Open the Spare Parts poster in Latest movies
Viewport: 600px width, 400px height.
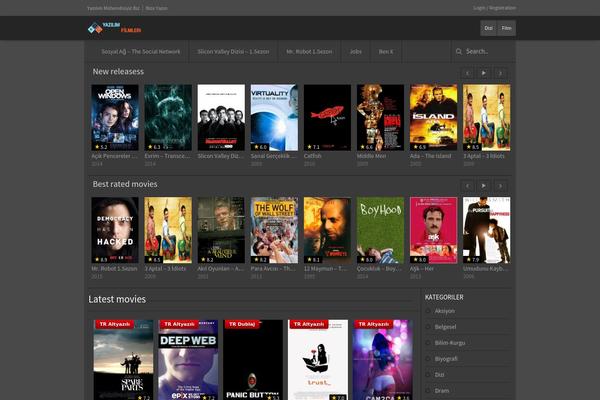point(123,360)
